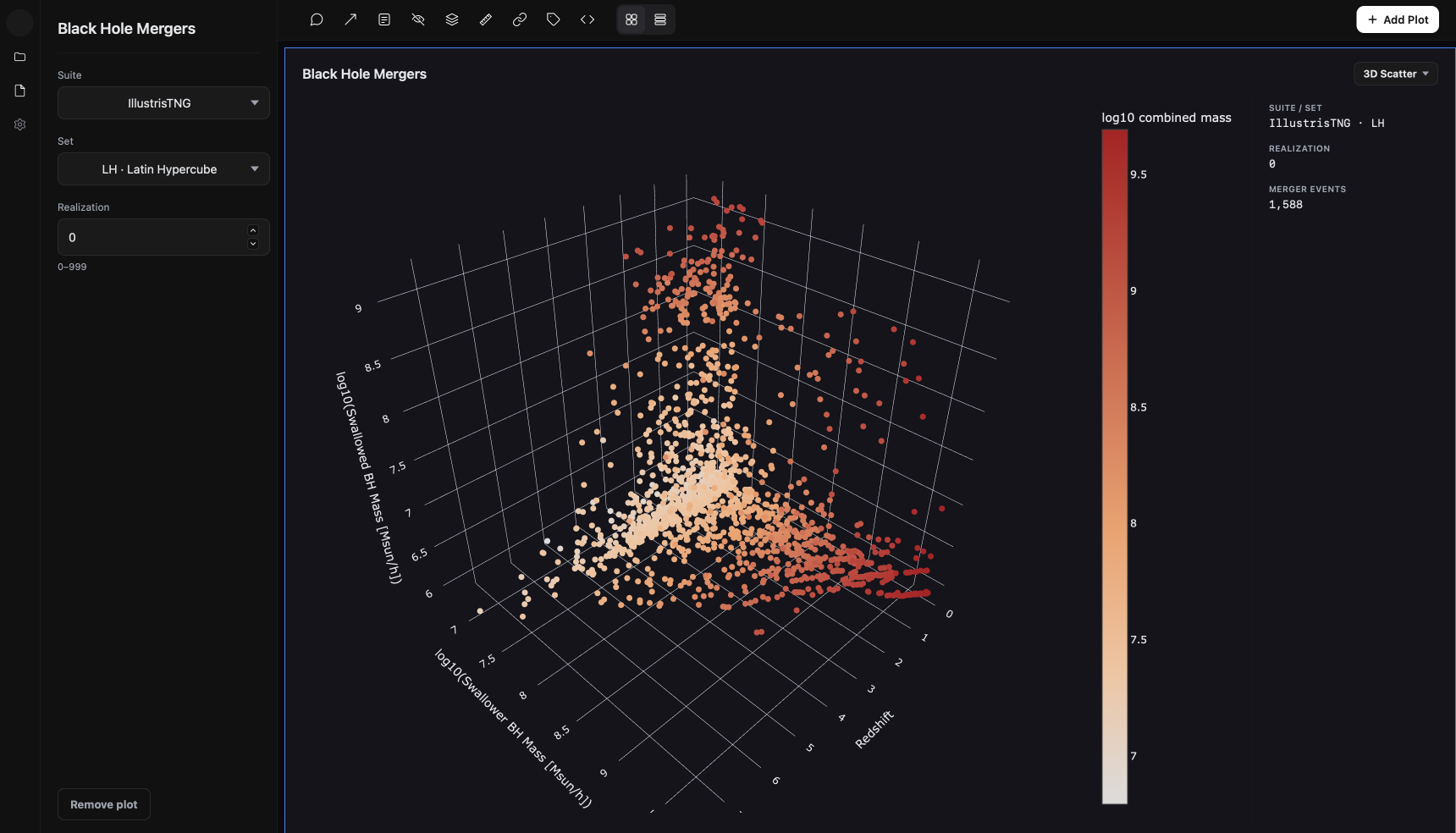Click the IllustrisTNG · LH suite value
Image resolution: width=1456 pixels, height=833 pixels.
point(1326,123)
